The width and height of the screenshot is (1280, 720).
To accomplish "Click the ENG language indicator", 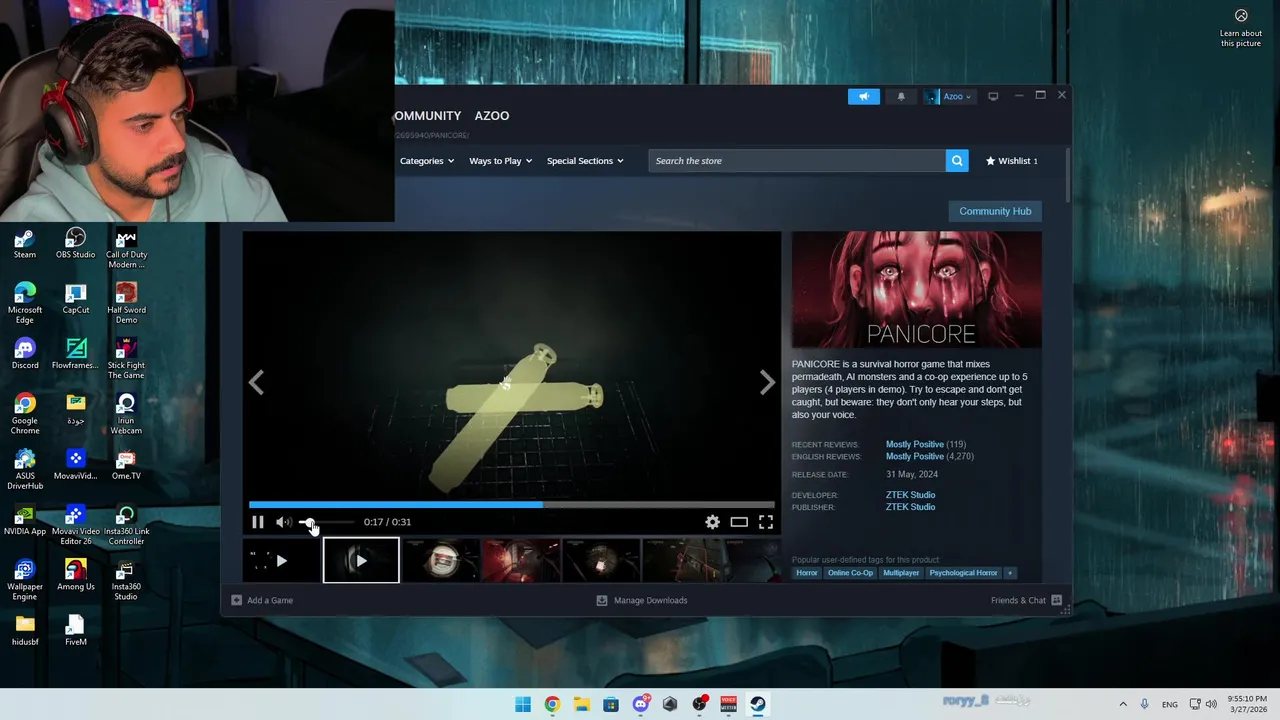I will (x=1169, y=705).
